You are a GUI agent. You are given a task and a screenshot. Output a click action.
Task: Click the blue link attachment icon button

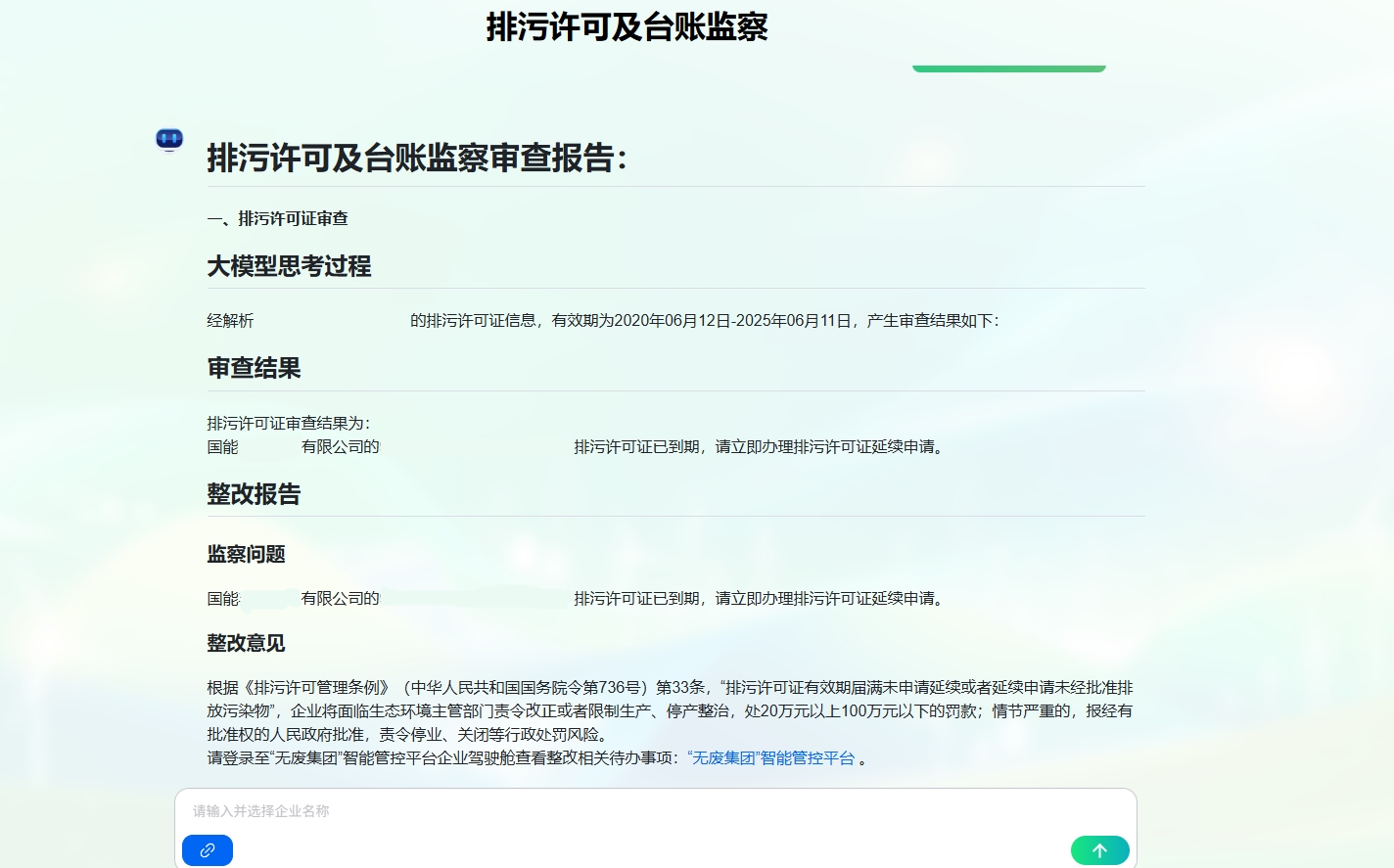208,850
